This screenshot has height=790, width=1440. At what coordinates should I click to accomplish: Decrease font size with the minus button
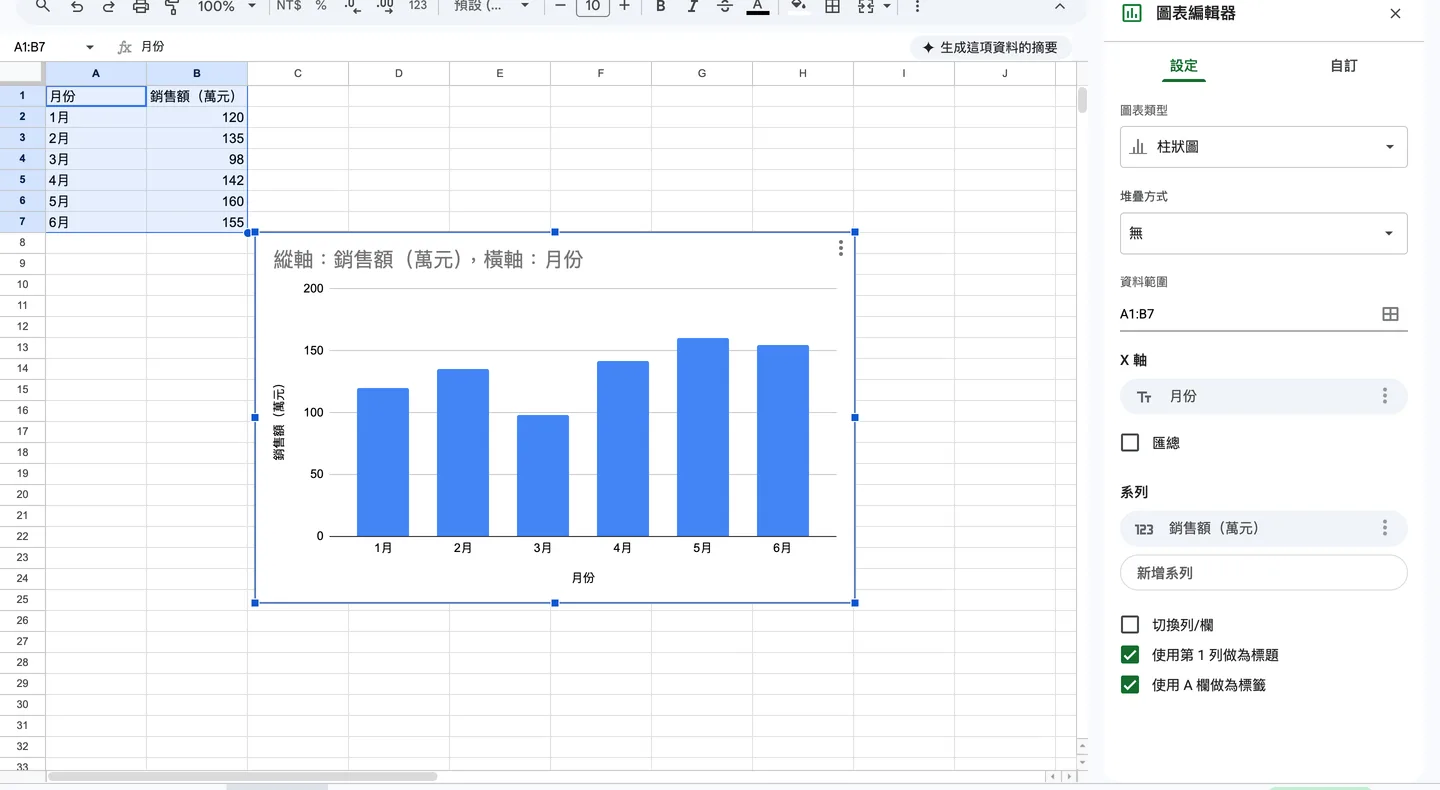(x=560, y=6)
